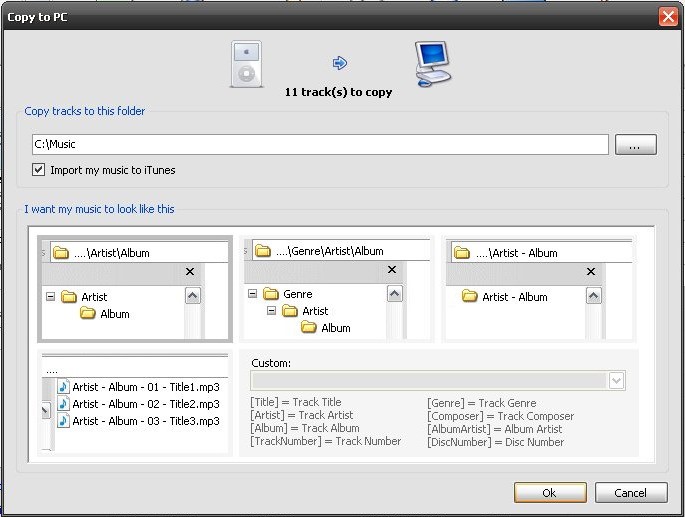The height and width of the screenshot is (517, 685).
Task: Toggle the Import my music to iTunes checkbox
Action: click(x=39, y=170)
